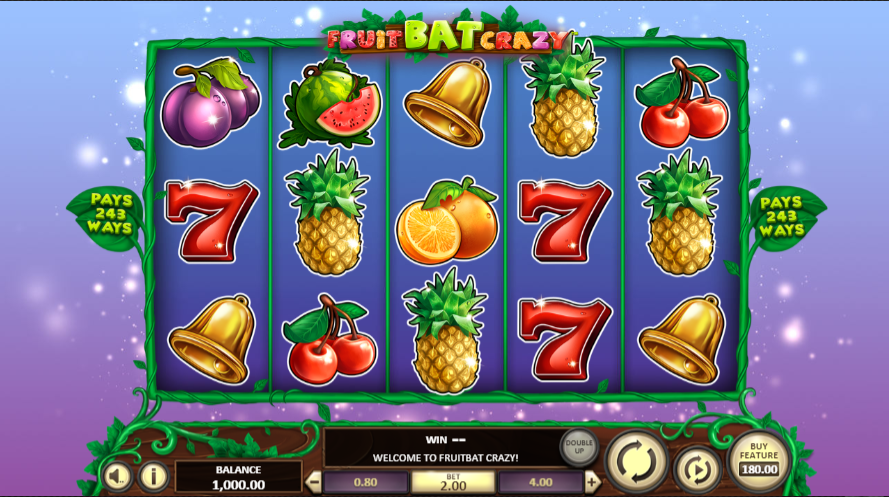Click the plum symbol on first reel

point(211,103)
